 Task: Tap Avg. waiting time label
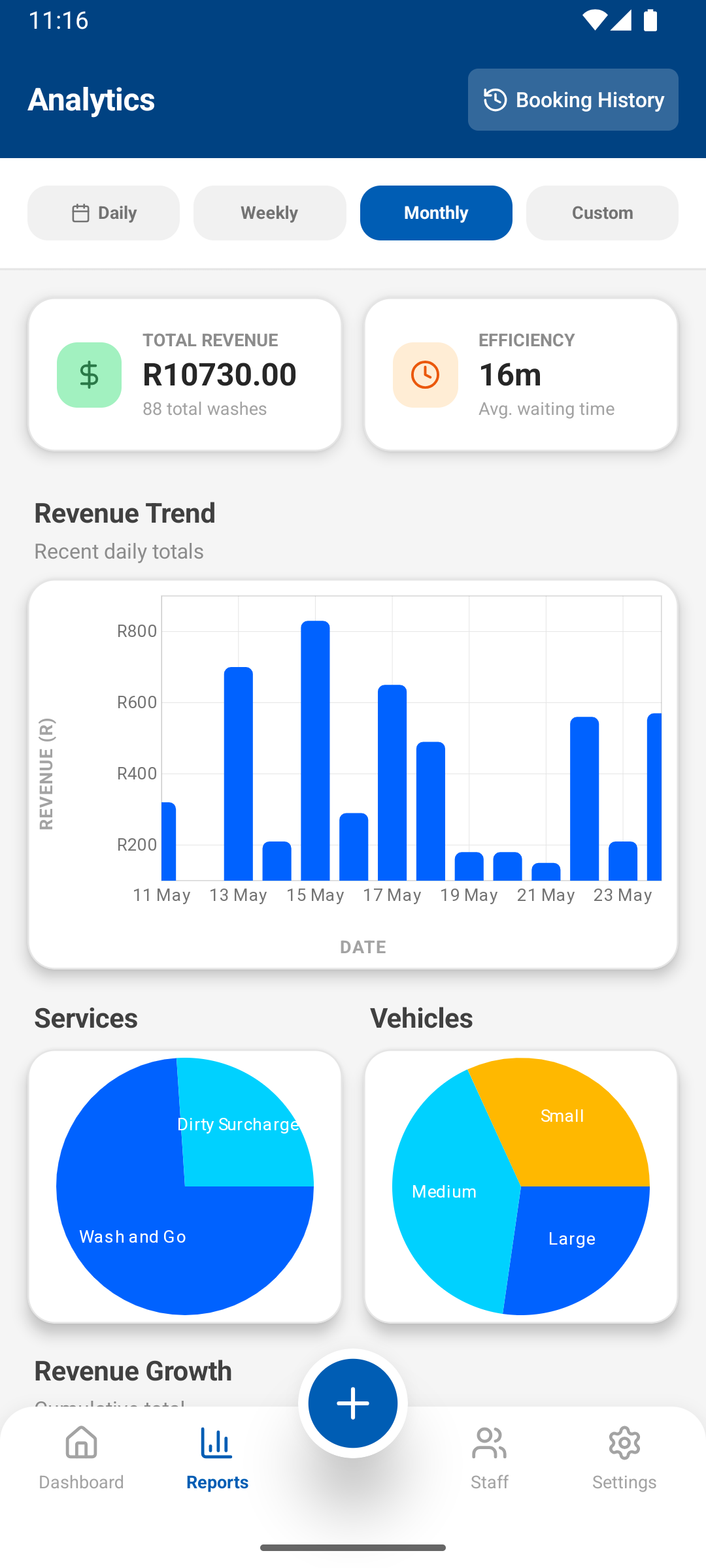(546, 409)
